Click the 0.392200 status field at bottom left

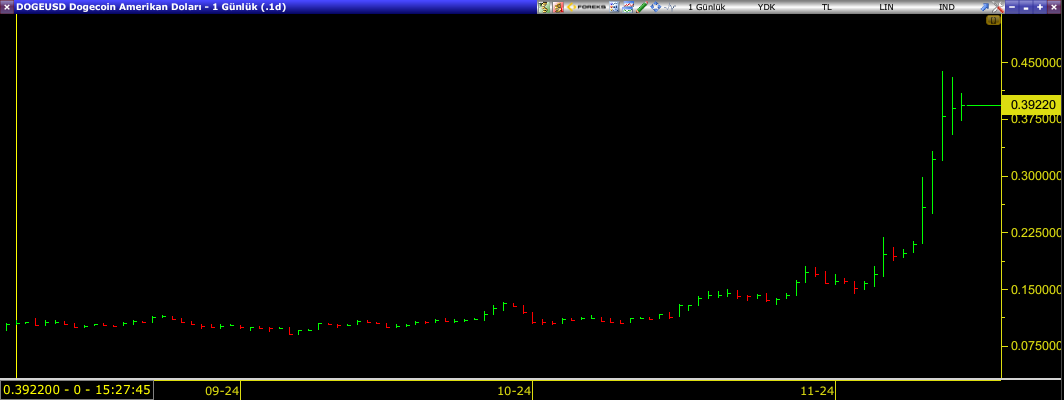(77, 390)
